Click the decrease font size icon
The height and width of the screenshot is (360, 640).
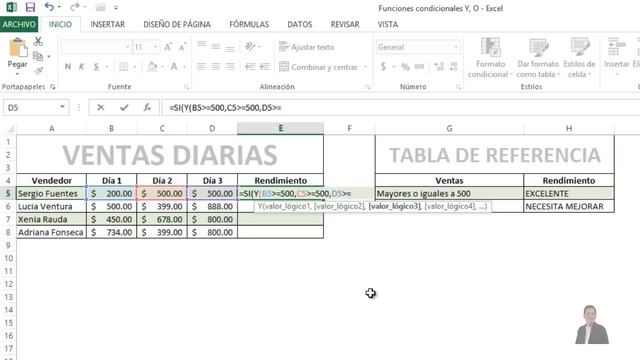[x=182, y=47]
